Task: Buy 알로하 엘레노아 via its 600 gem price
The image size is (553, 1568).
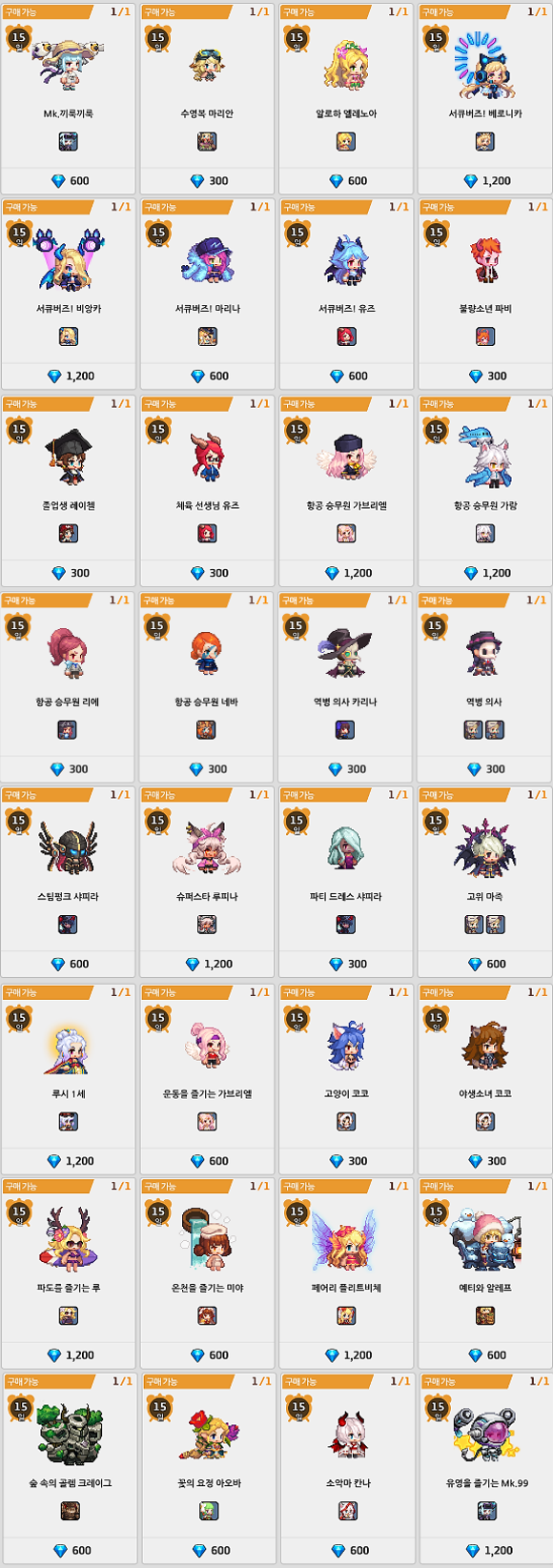Action: tap(347, 180)
